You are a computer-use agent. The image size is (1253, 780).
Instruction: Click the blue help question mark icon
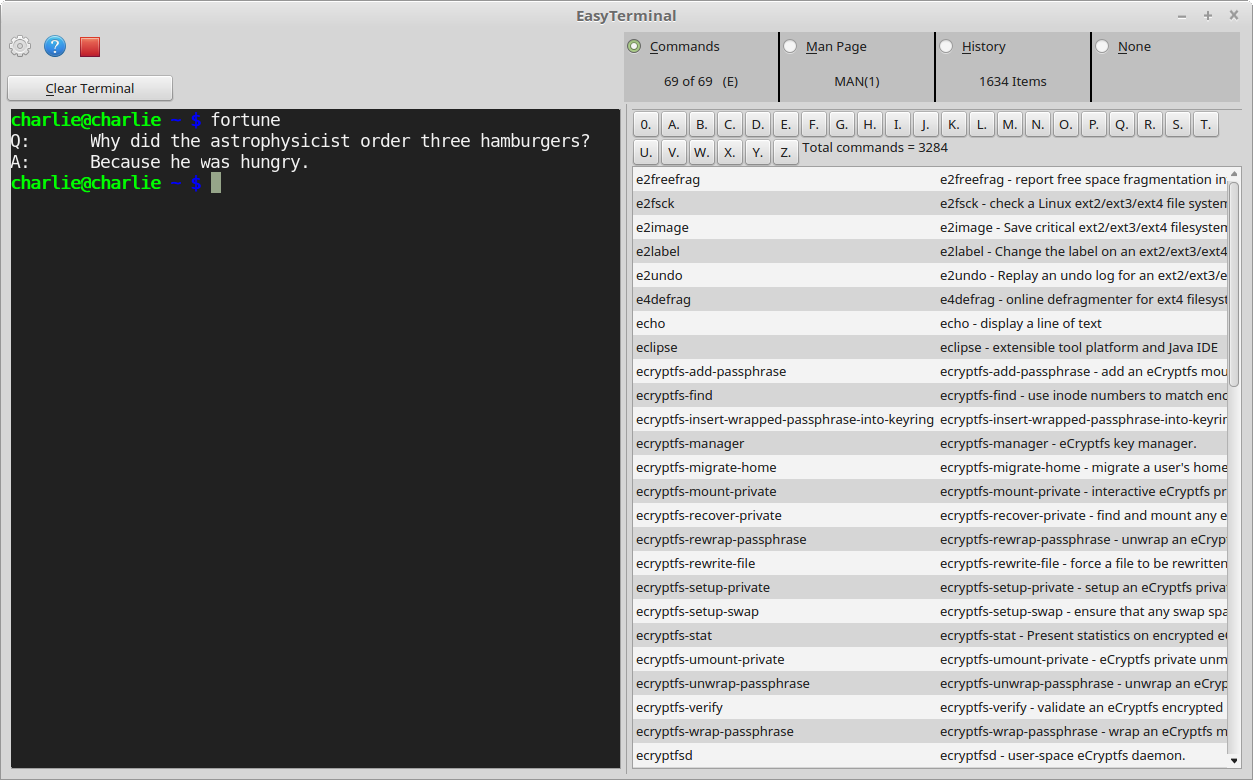click(x=55, y=47)
